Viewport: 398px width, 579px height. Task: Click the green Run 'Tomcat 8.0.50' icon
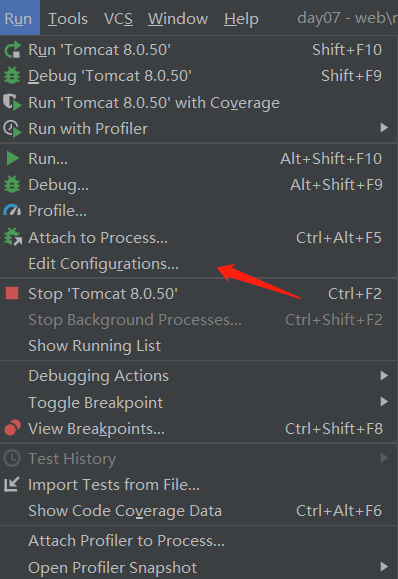12,50
